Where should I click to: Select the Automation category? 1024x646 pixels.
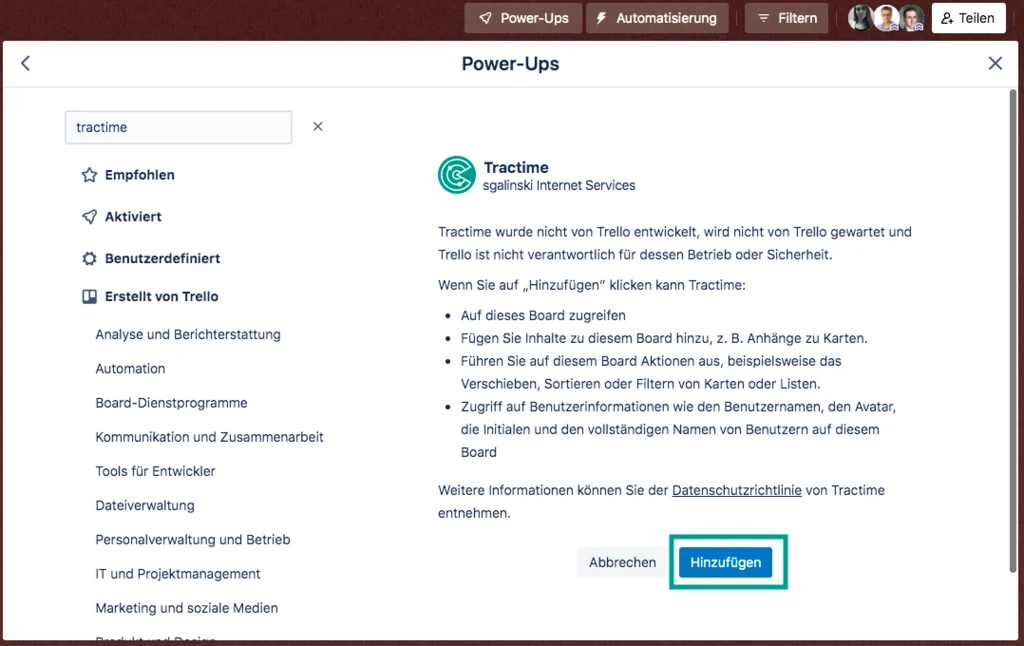[x=130, y=368]
